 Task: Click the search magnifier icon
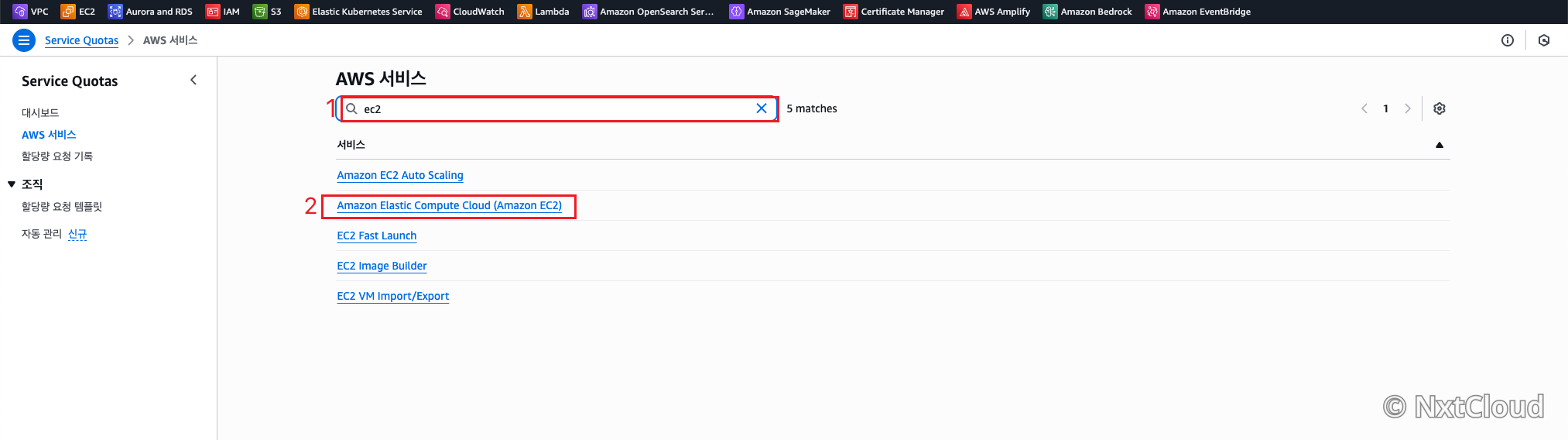[351, 108]
